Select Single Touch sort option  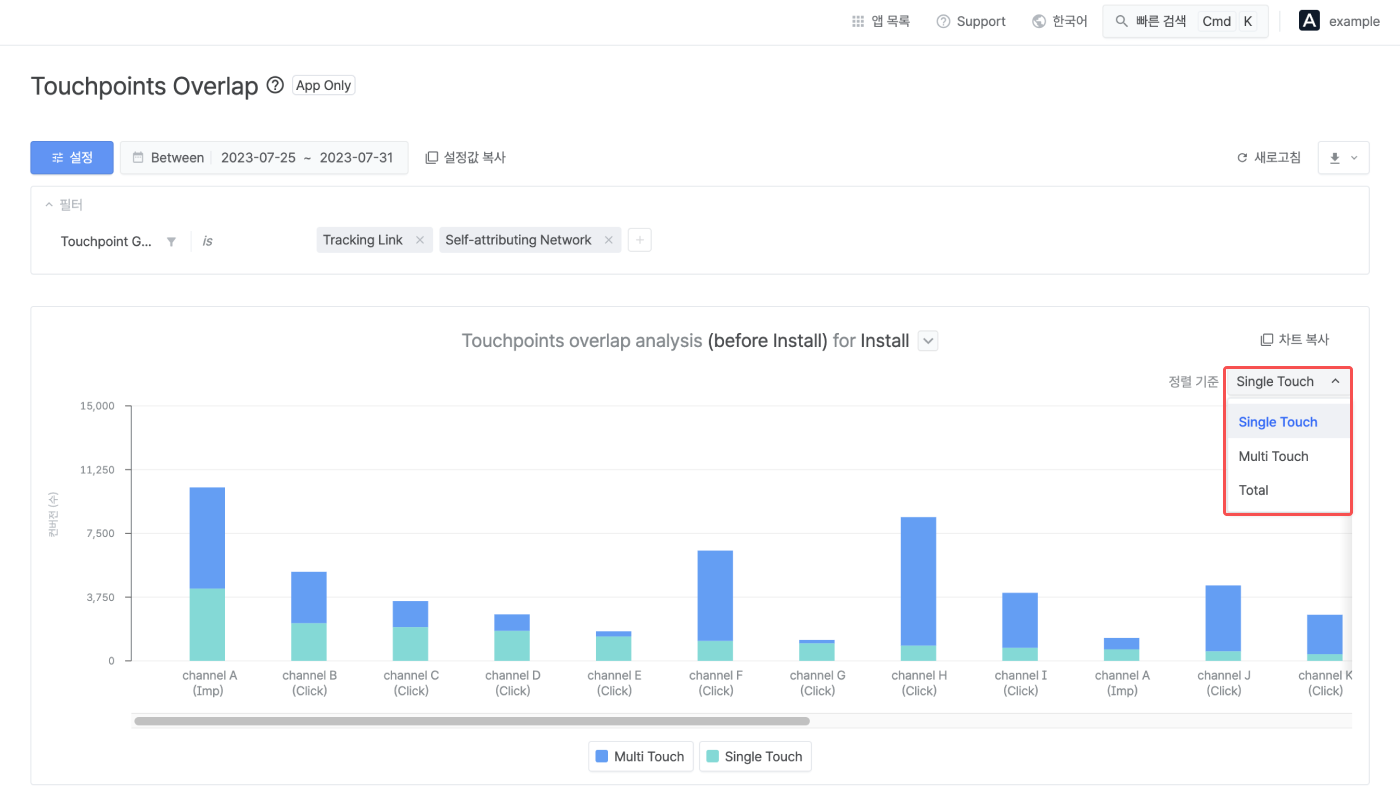pos(1288,422)
